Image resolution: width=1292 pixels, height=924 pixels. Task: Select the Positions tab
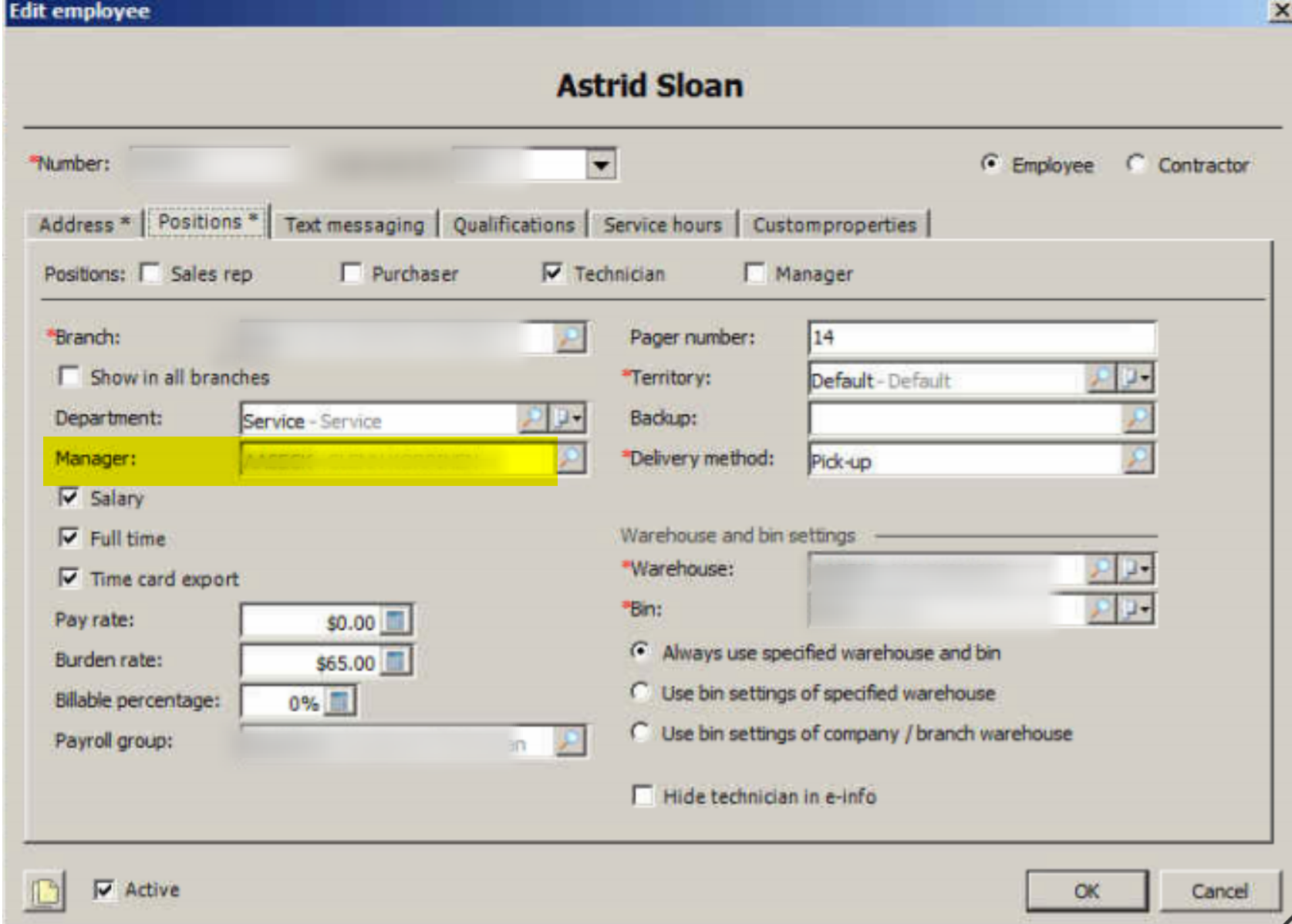coord(207,222)
